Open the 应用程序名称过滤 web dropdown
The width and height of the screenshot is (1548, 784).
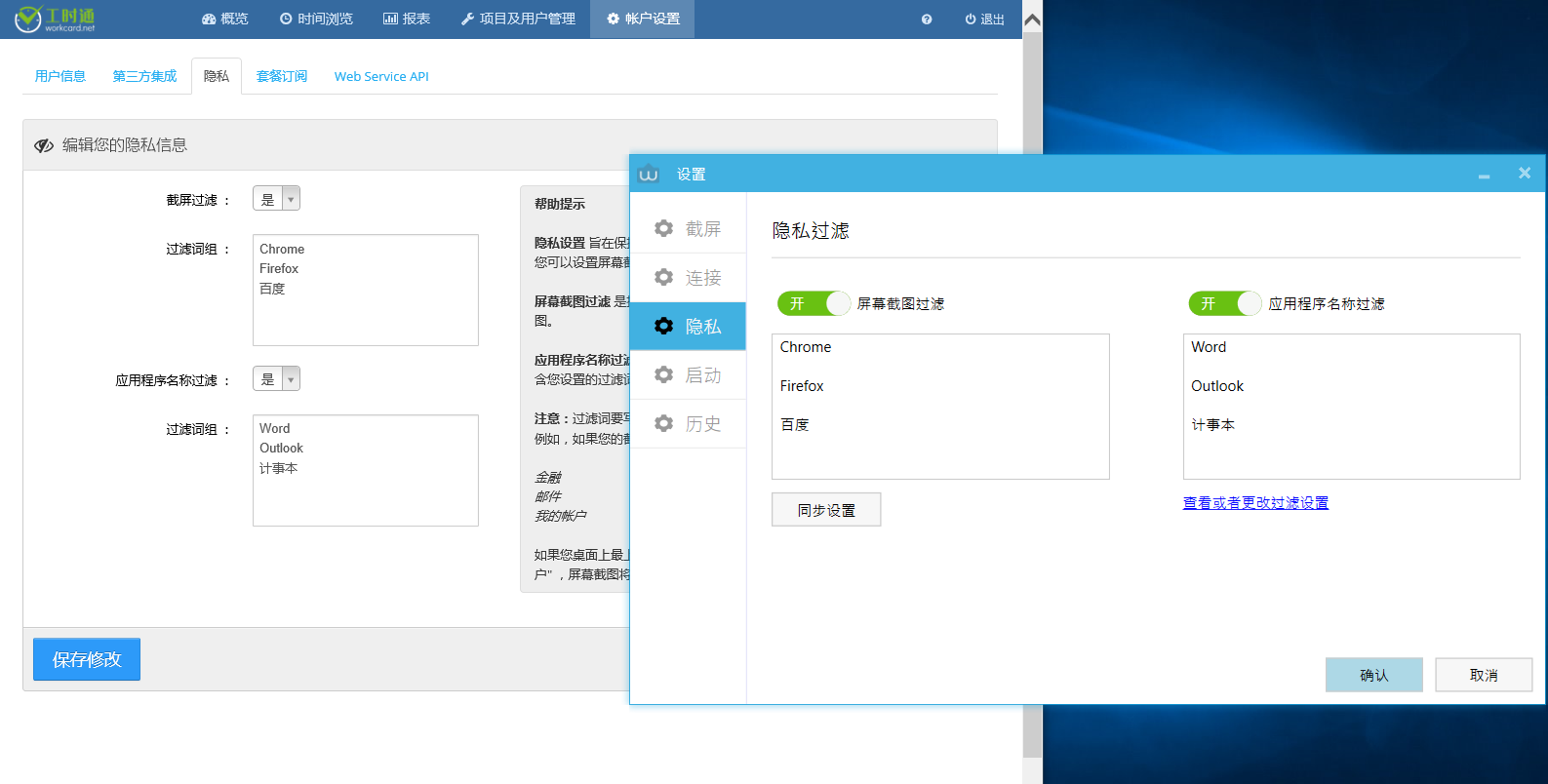pos(276,379)
